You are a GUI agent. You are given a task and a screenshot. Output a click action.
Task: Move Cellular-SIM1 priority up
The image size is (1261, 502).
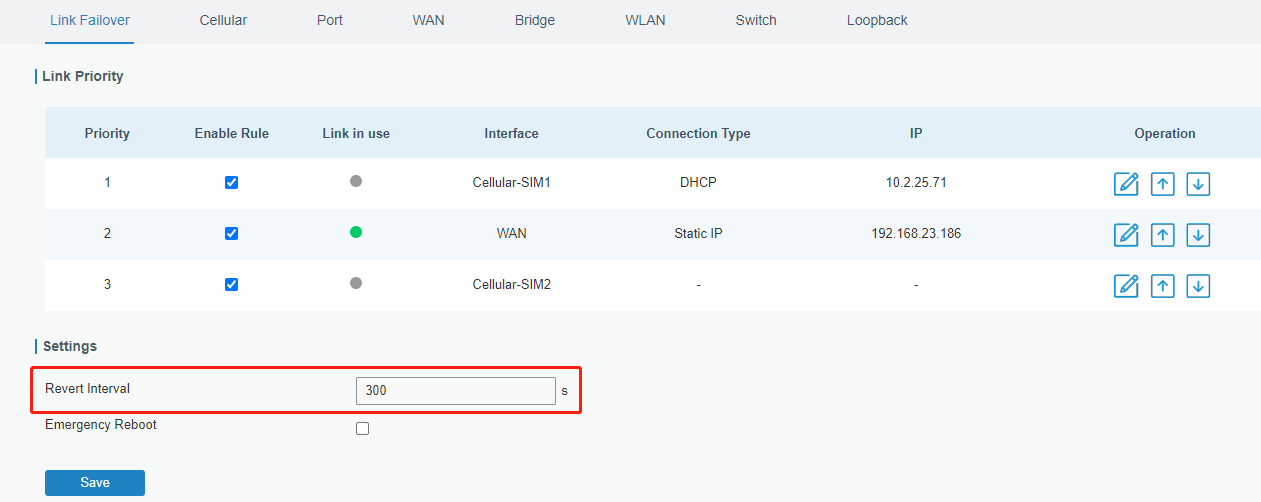[x=1162, y=184]
